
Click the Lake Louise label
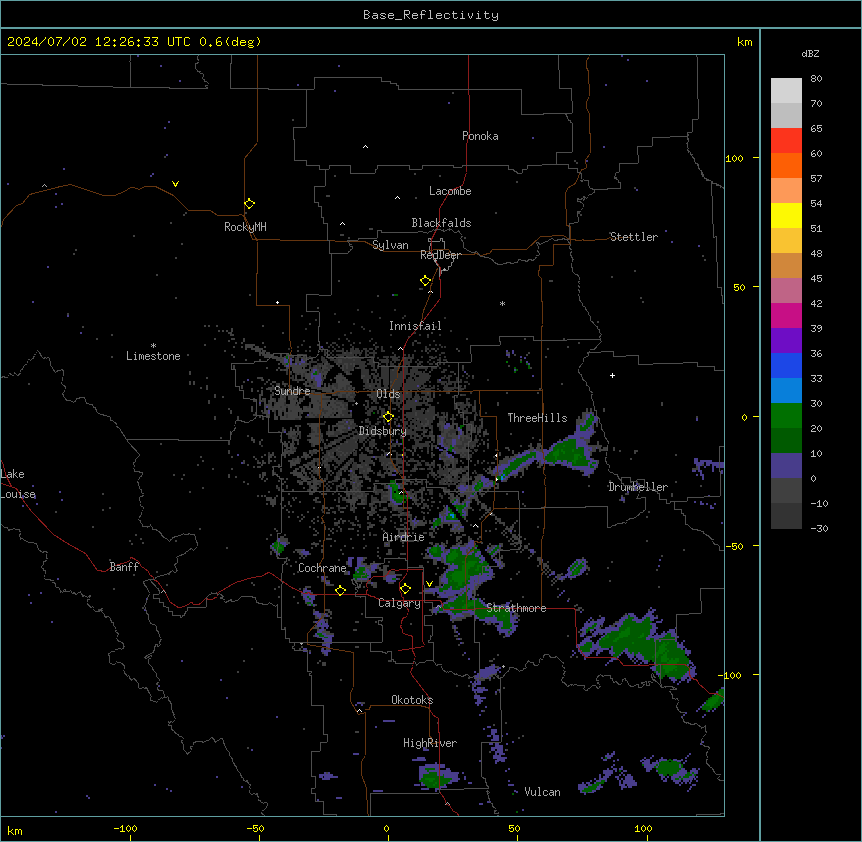(18, 484)
